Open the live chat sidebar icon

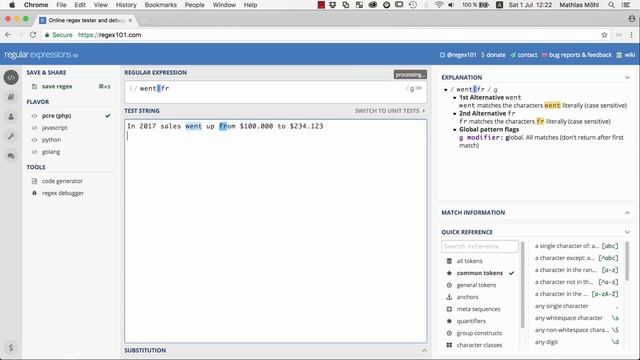tap(11, 156)
